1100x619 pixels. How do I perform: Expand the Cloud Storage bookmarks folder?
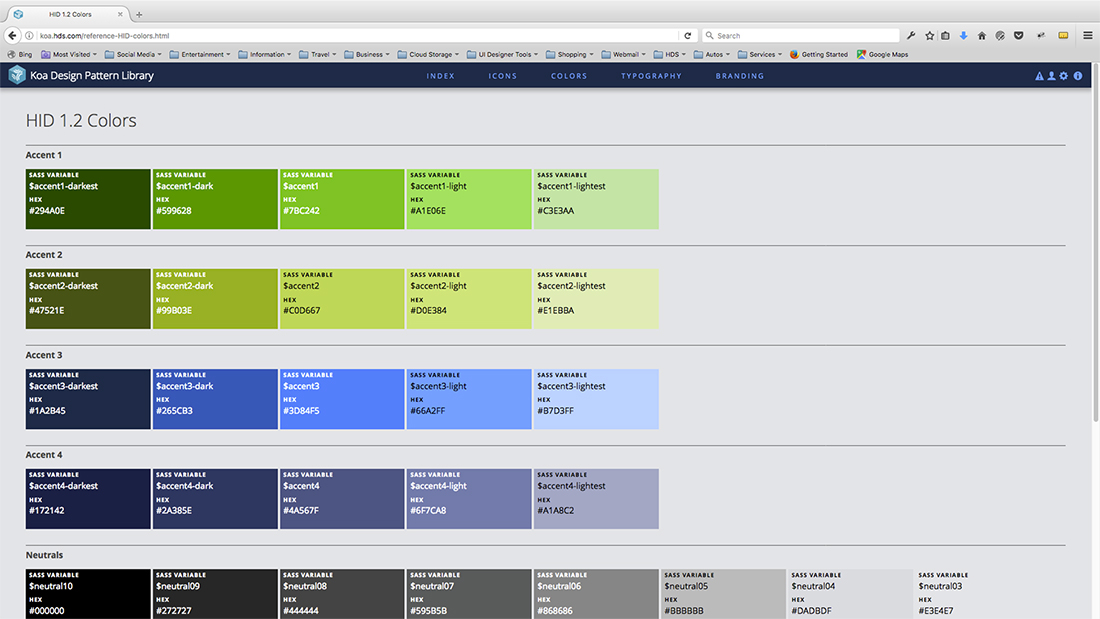(x=428, y=54)
